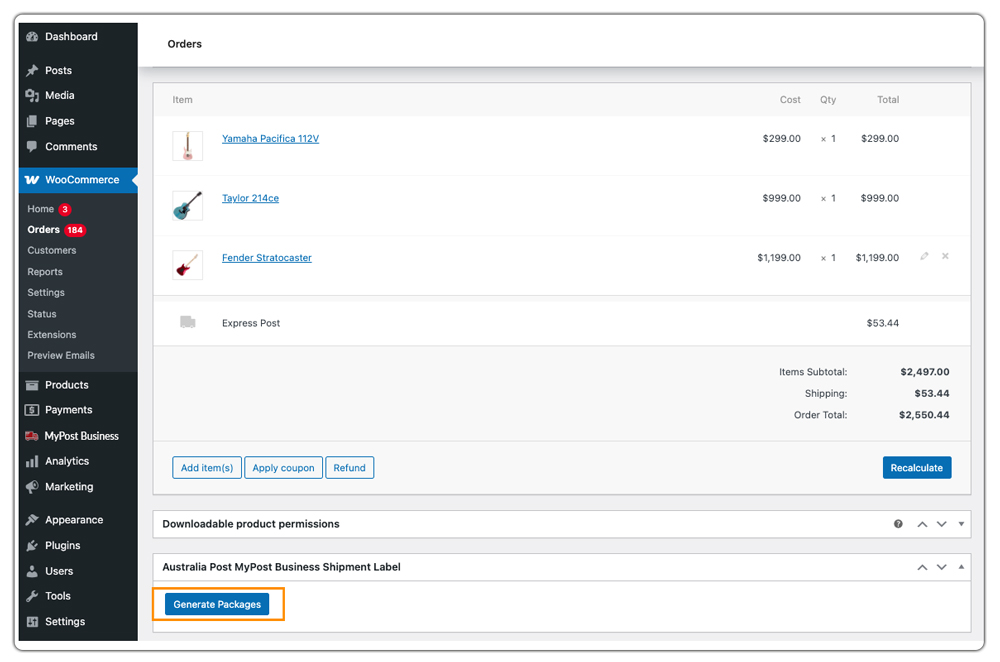1000x662 pixels.
Task: Click the Recalculate button
Action: [916, 467]
